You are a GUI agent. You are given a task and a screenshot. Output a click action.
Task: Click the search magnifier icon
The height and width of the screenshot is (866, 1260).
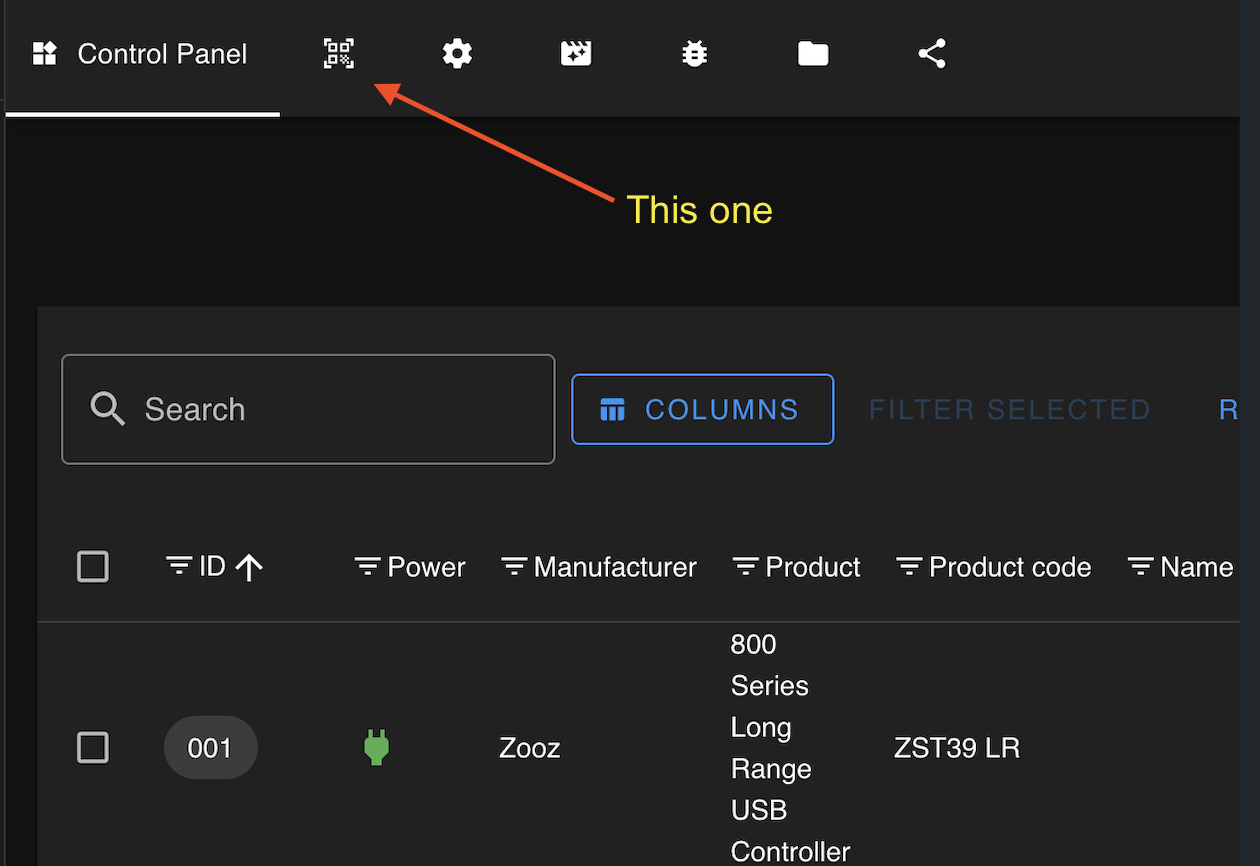click(108, 409)
